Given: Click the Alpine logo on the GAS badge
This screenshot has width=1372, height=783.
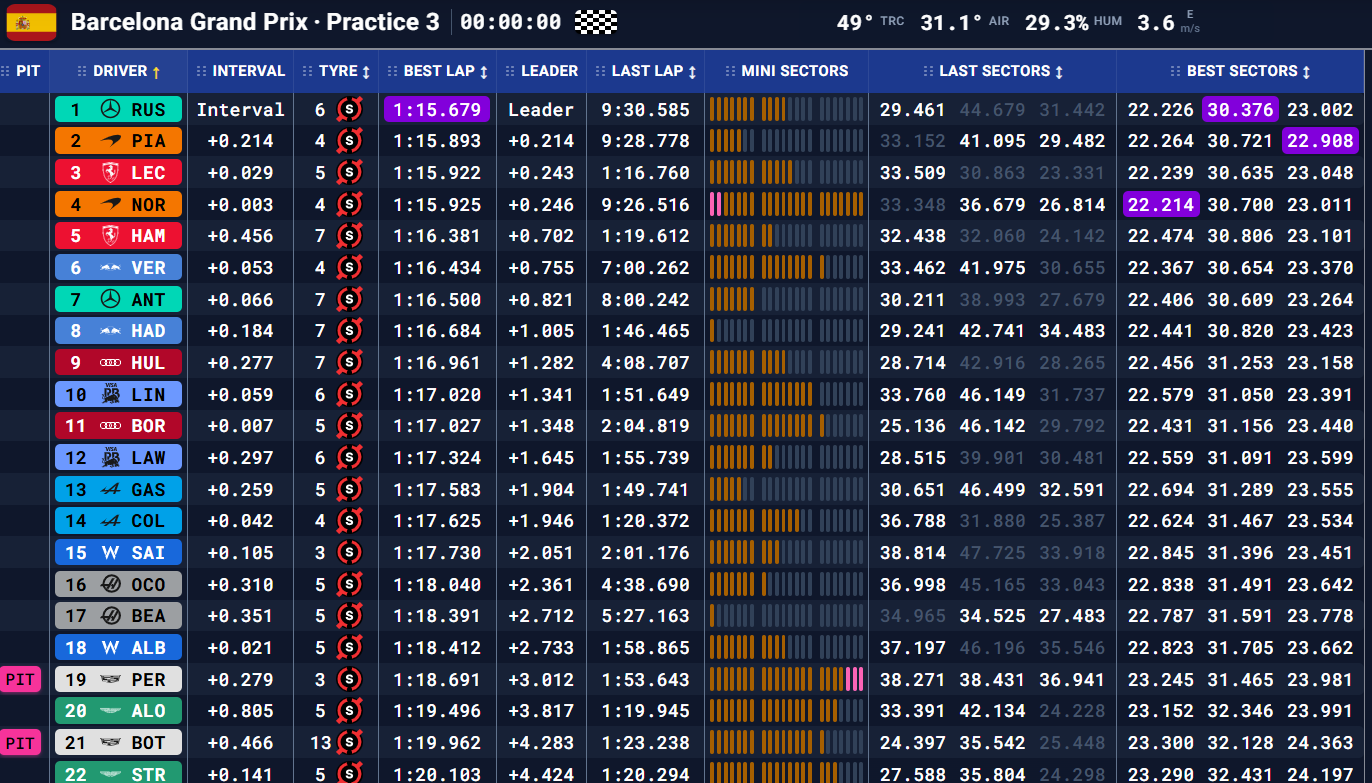Looking at the screenshot, I should 111,489.
